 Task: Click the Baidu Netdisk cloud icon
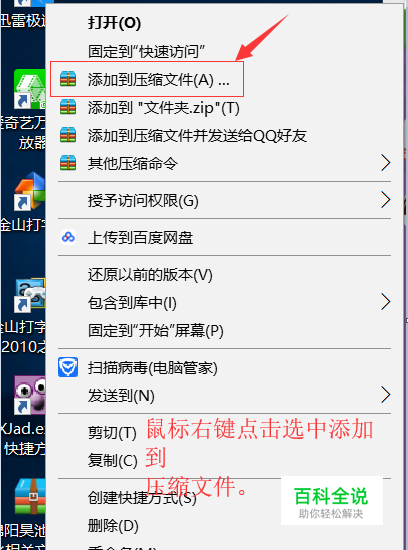coord(68,237)
